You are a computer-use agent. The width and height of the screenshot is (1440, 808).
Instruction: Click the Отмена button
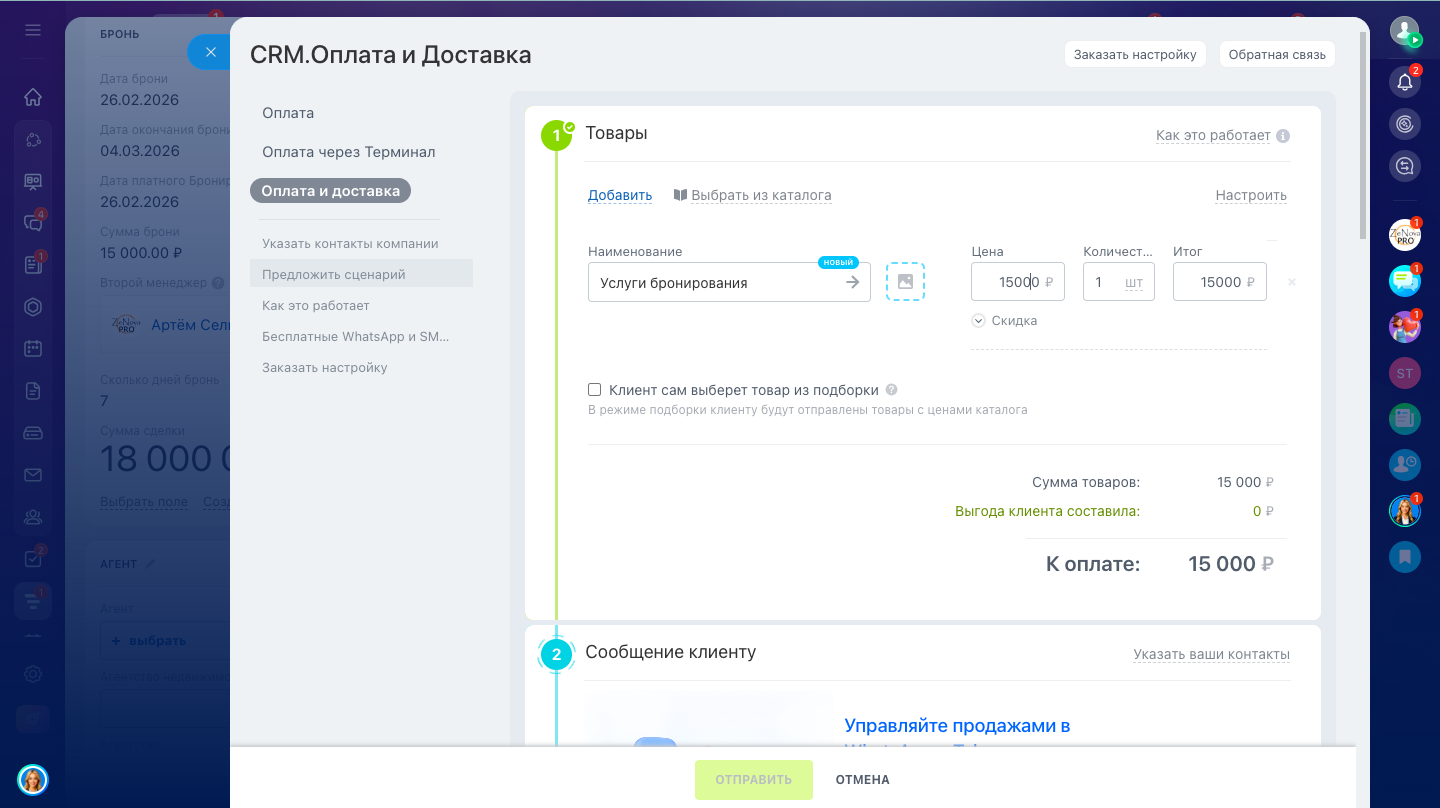pos(862,780)
